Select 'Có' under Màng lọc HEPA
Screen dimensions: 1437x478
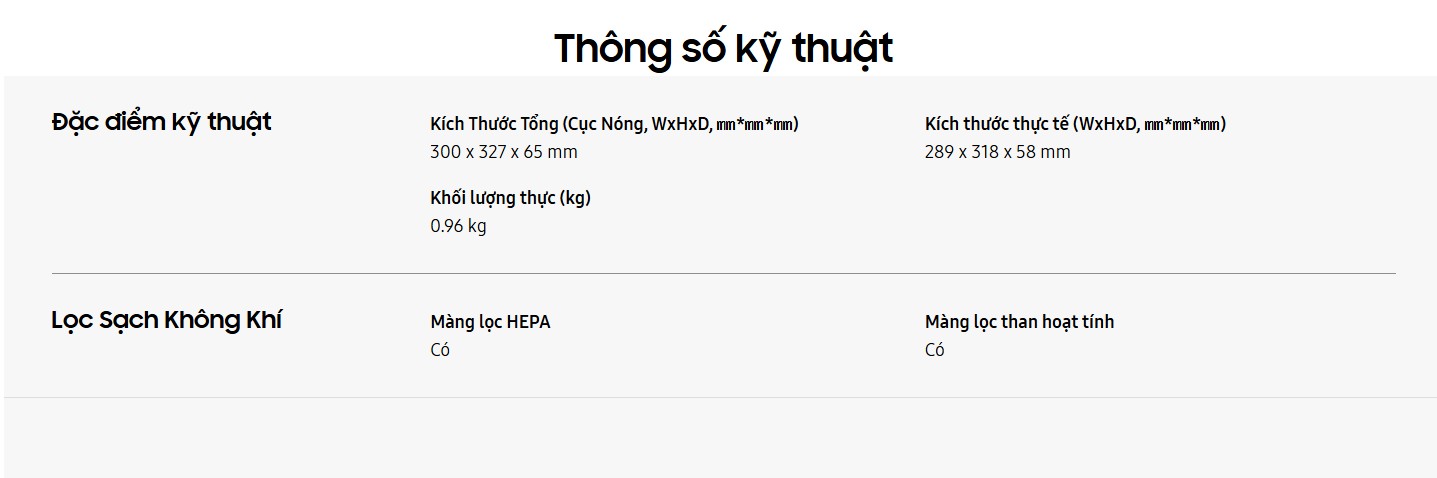(440, 350)
